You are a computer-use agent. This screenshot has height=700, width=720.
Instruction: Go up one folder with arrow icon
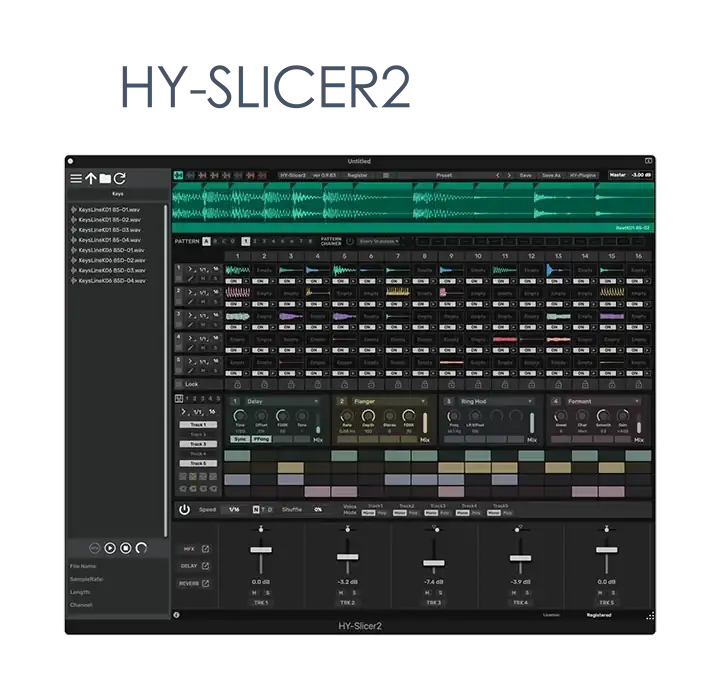(91, 178)
